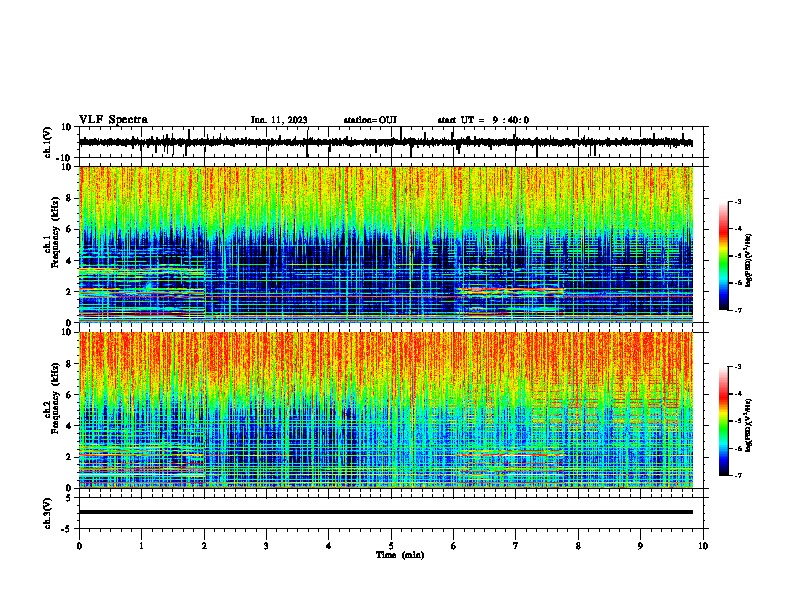
Task: Click time tick label '9' on x-axis
Action: [640, 546]
